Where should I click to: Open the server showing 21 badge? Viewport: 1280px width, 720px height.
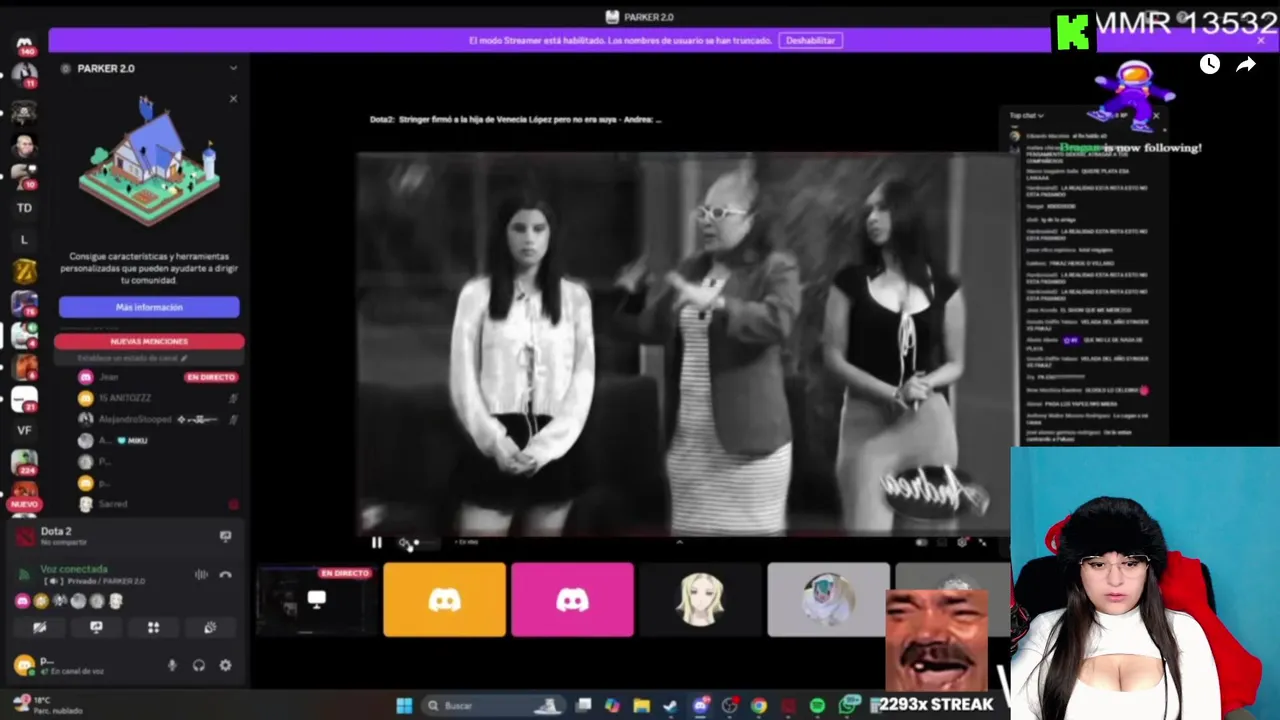pyautogui.click(x=24, y=399)
